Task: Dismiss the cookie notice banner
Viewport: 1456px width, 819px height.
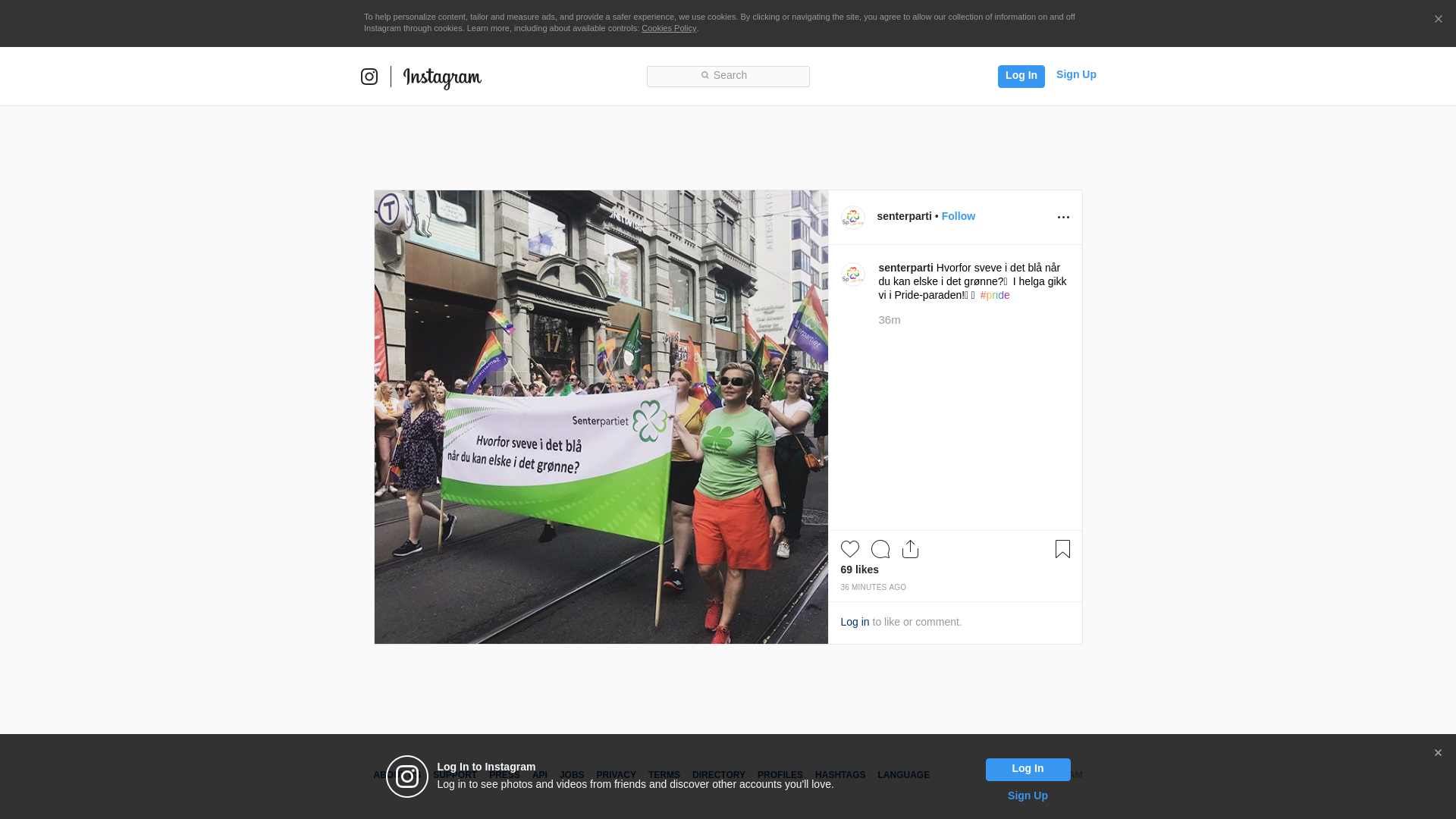Action: [x=1438, y=20]
